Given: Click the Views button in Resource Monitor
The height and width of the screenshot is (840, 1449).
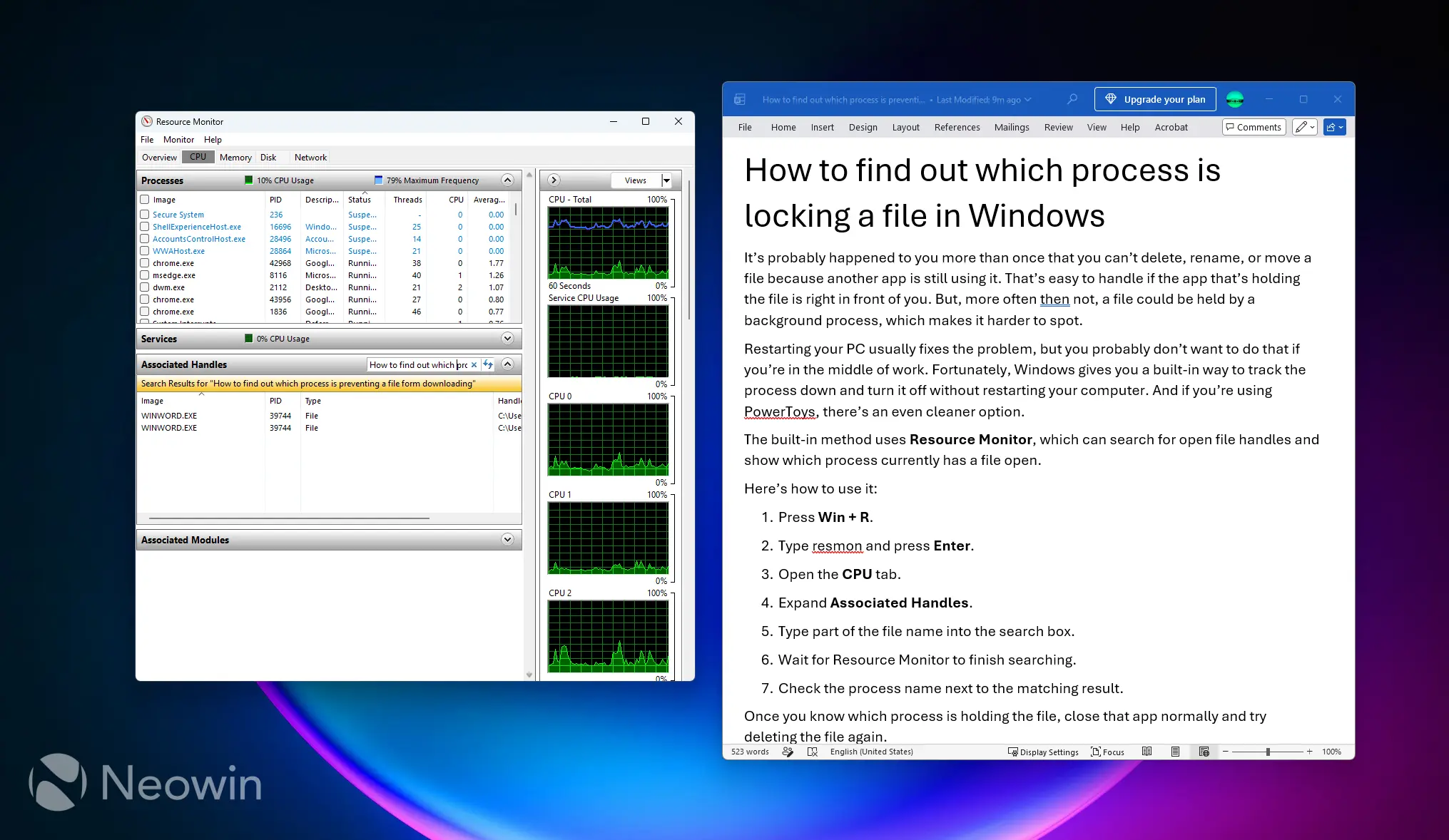Looking at the screenshot, I should click(x=636, y=180).
